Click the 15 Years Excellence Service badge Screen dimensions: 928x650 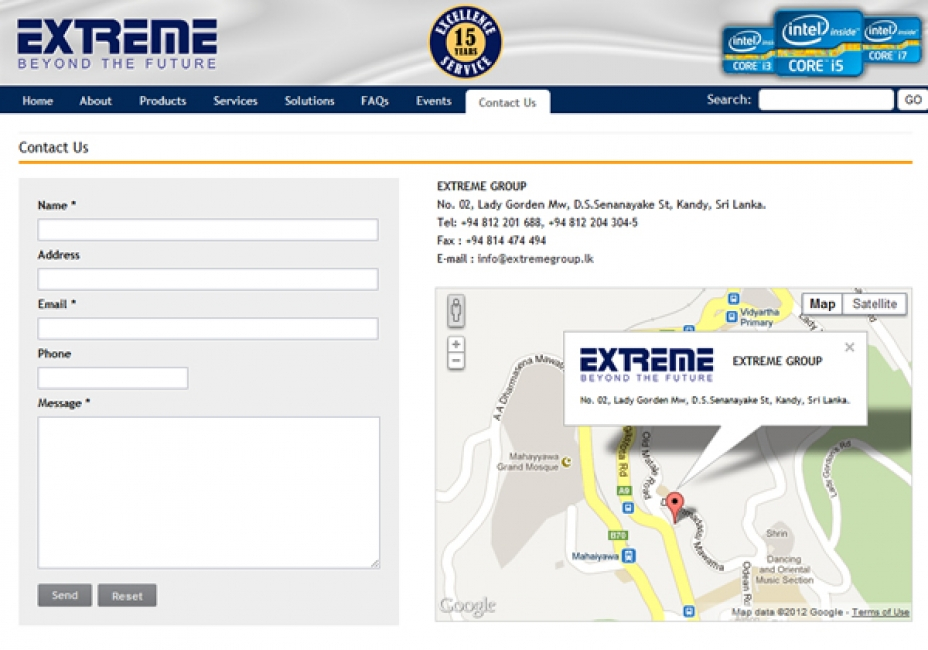click(x=466, y=41)
